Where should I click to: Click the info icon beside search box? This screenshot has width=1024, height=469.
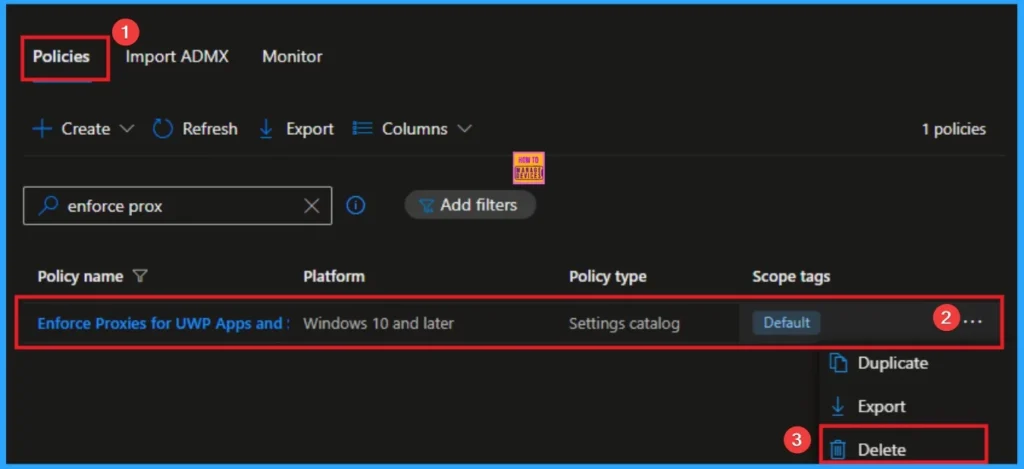pyautogui.click(x=355, y=206)
